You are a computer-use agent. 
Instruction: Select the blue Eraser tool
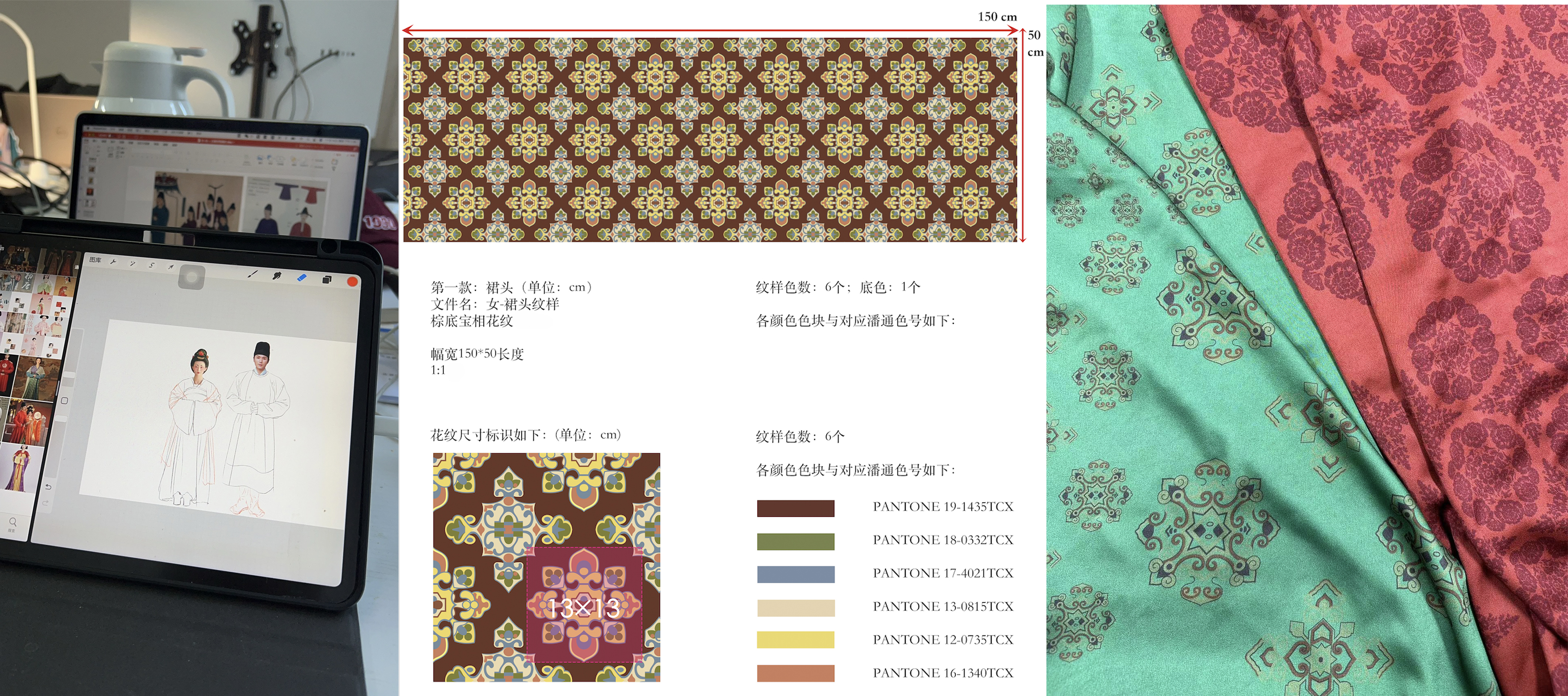[x=302, y=277]
